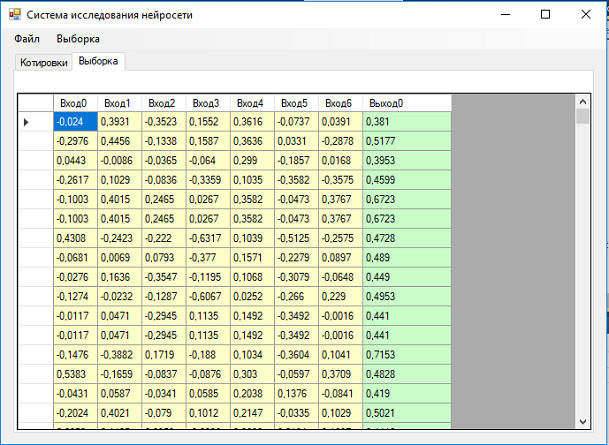This screenshot has width=609, height=445.
Task: Select cell -0,377 in Вход3
Action: click(208, 258)
